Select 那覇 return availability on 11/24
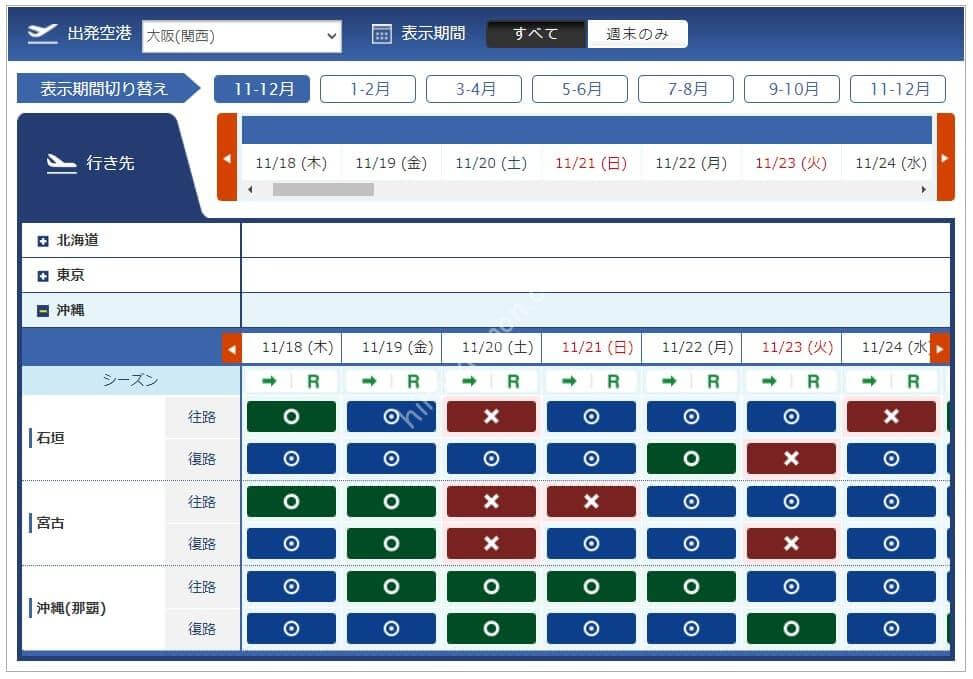973x679 pixels. coord(891,629)
